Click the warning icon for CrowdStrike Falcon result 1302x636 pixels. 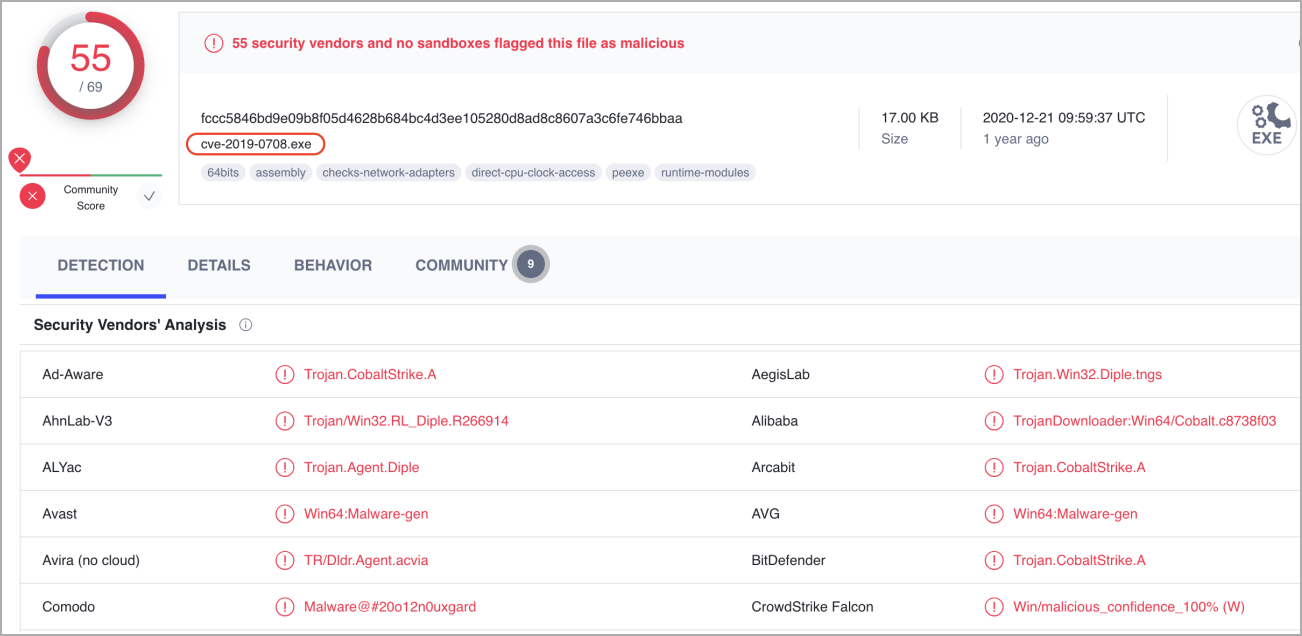click(994, 607)
